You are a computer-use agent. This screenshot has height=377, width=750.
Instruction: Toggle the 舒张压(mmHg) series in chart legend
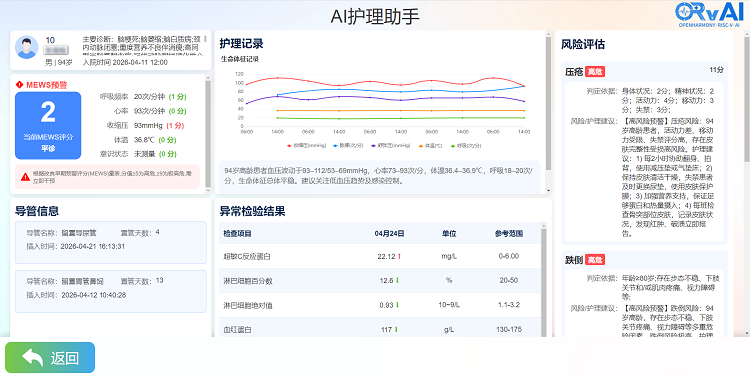click(391, 145)
